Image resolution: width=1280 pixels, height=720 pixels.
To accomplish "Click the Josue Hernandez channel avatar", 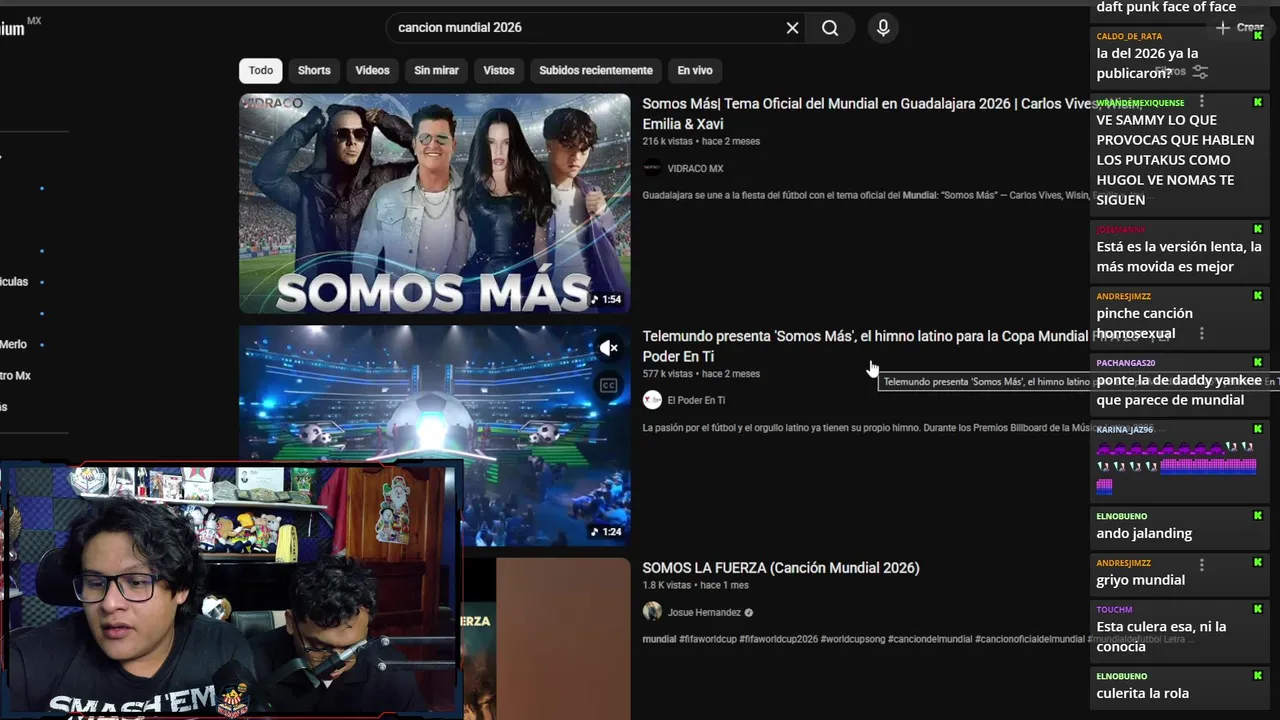I will pos(652,611).
